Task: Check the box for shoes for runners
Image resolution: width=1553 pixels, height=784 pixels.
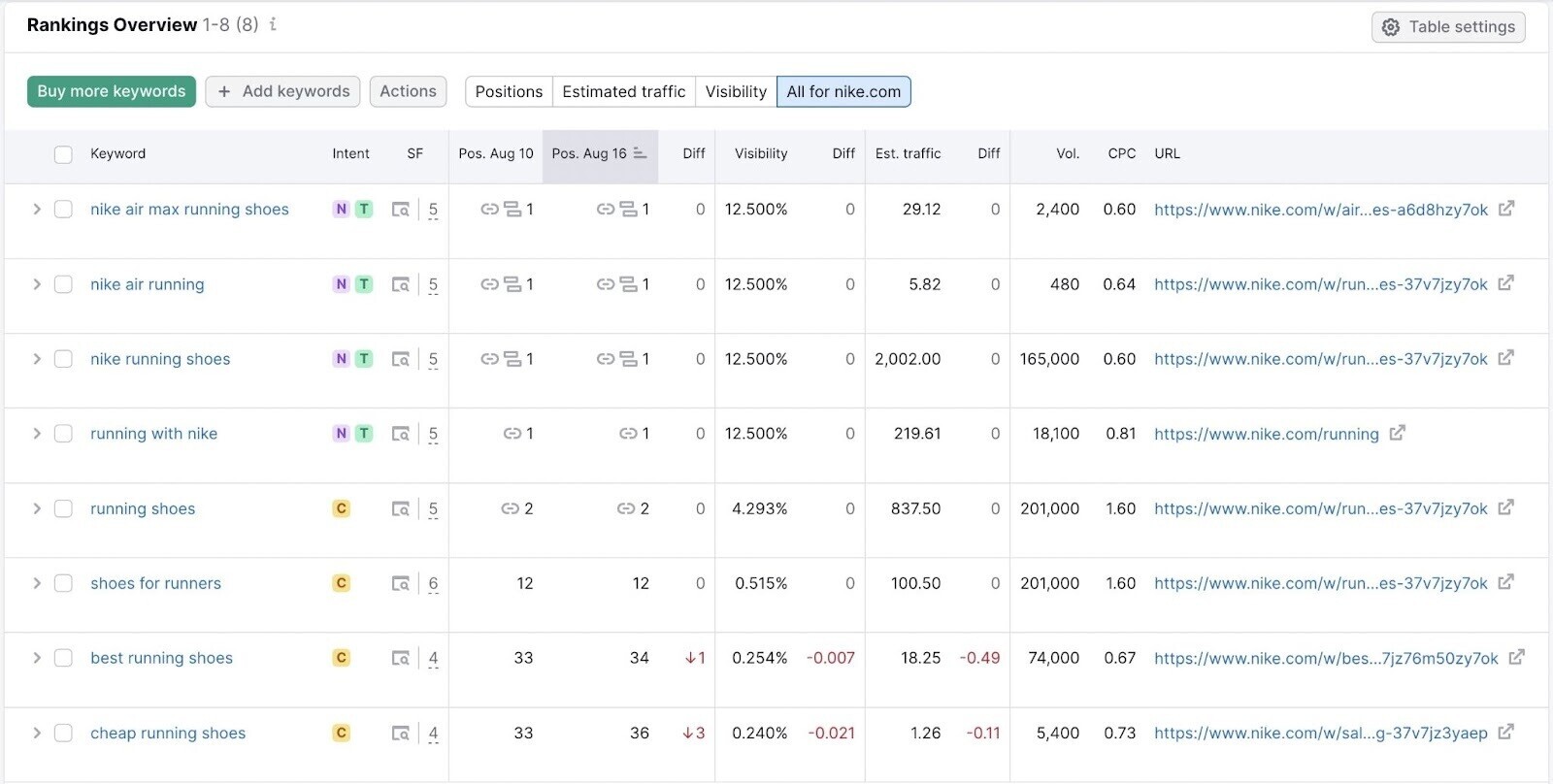Action: click(x=63, y=583)
